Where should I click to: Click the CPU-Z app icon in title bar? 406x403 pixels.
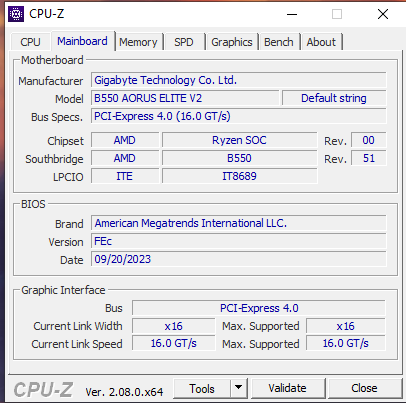coord(16,14)
